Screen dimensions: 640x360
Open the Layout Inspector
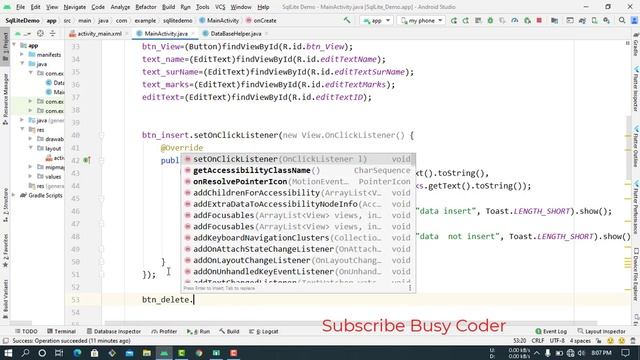[601, 331]
